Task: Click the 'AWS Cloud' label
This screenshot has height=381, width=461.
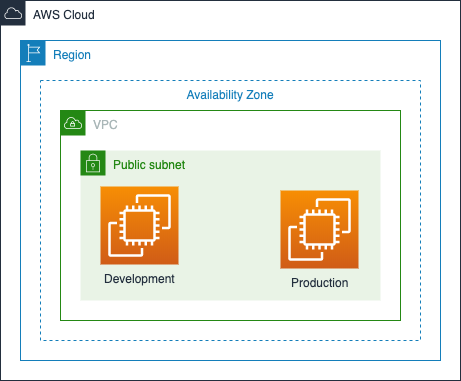Action: [64, 15]
